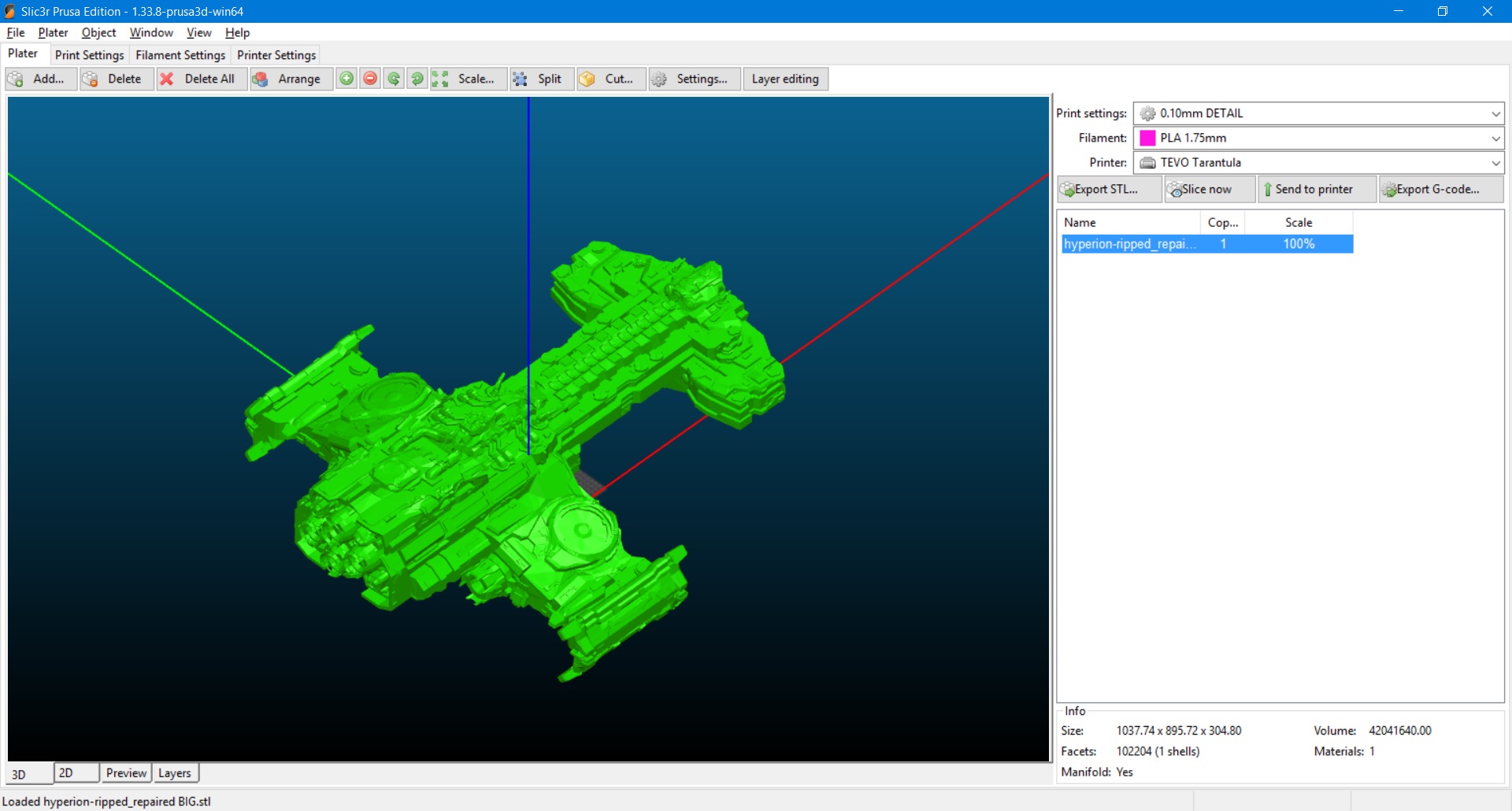
Task: Open the Object menu
Action: click(x=98, y=32)
